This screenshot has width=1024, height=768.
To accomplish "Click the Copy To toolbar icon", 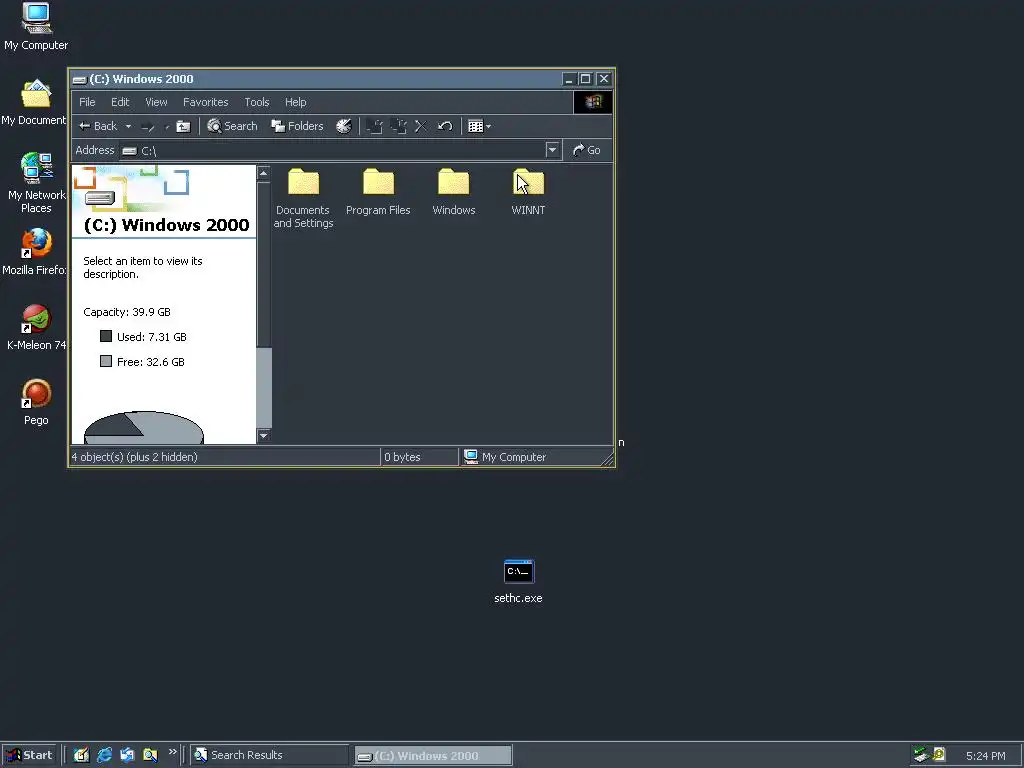I will pos(398,126).
